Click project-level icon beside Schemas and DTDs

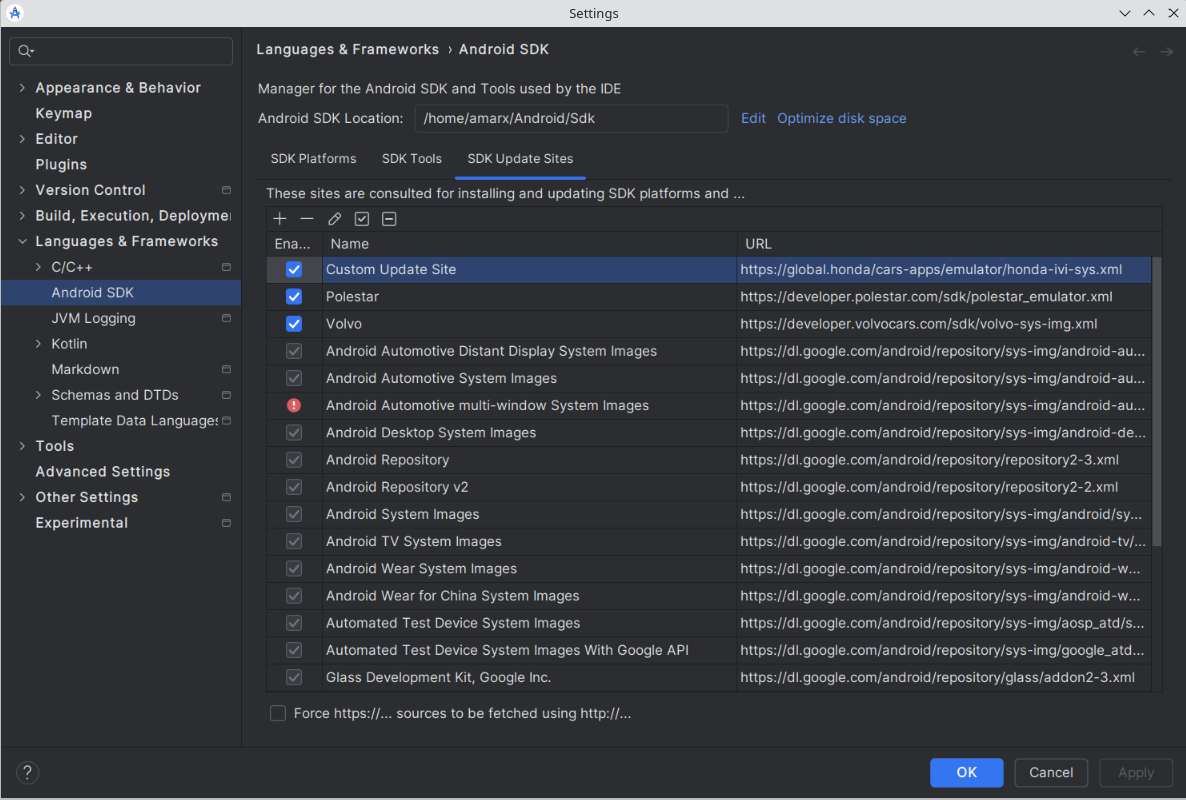pos(226,395)
